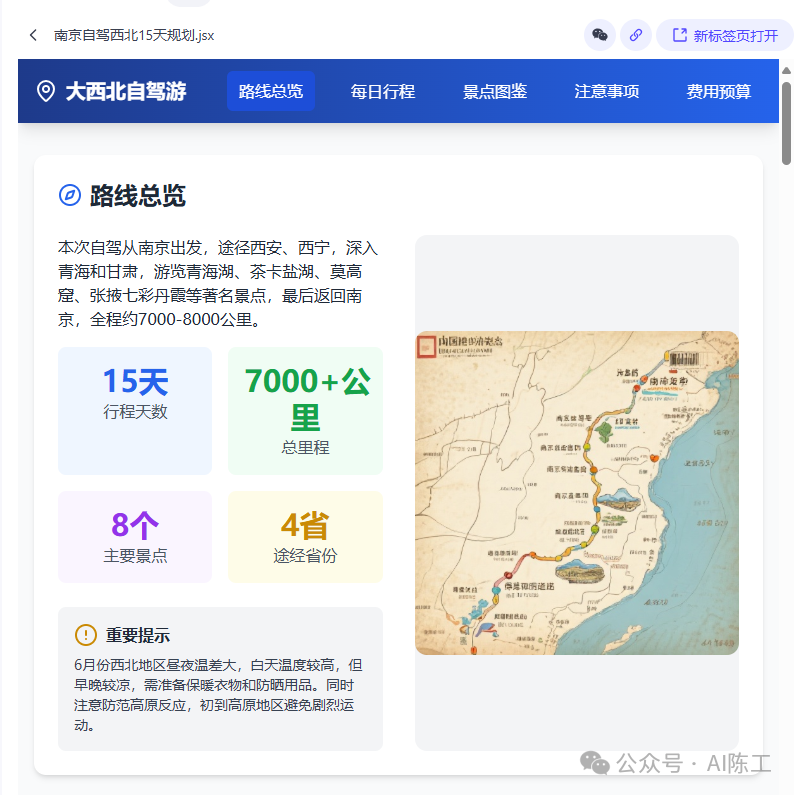
Task: Open preview with 新标签页打开 button
Action: coord(724,35)
